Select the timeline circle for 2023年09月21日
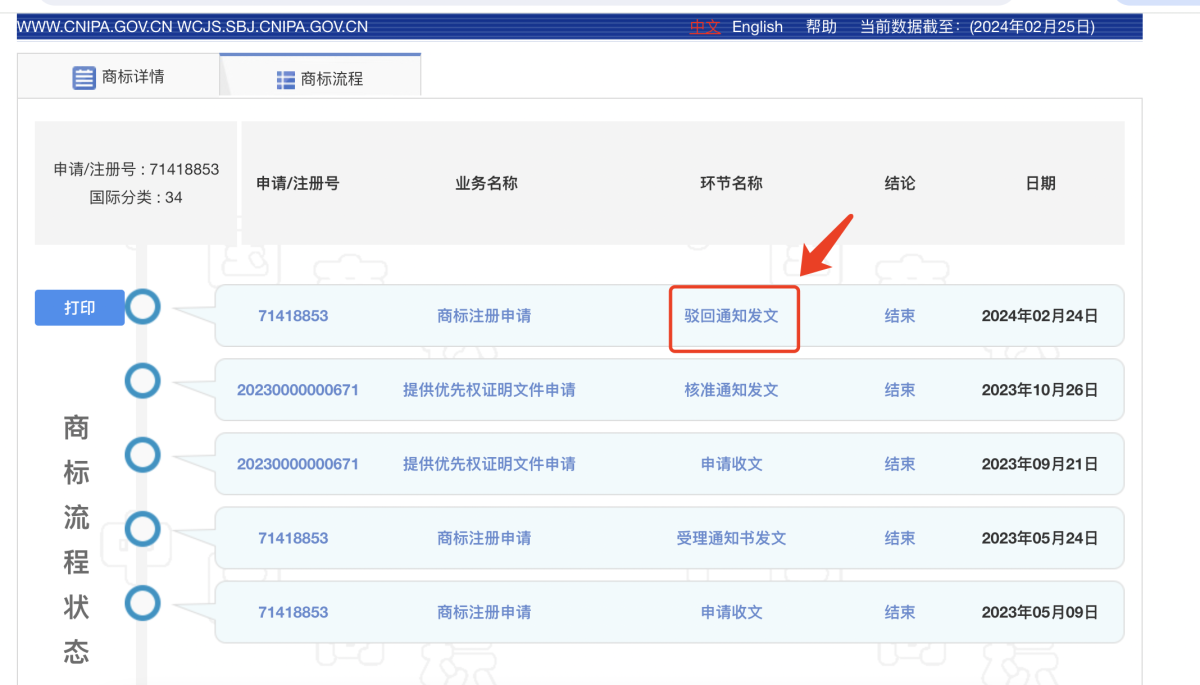The width and height of the screenshot is (1200, 685). [143, 455]
